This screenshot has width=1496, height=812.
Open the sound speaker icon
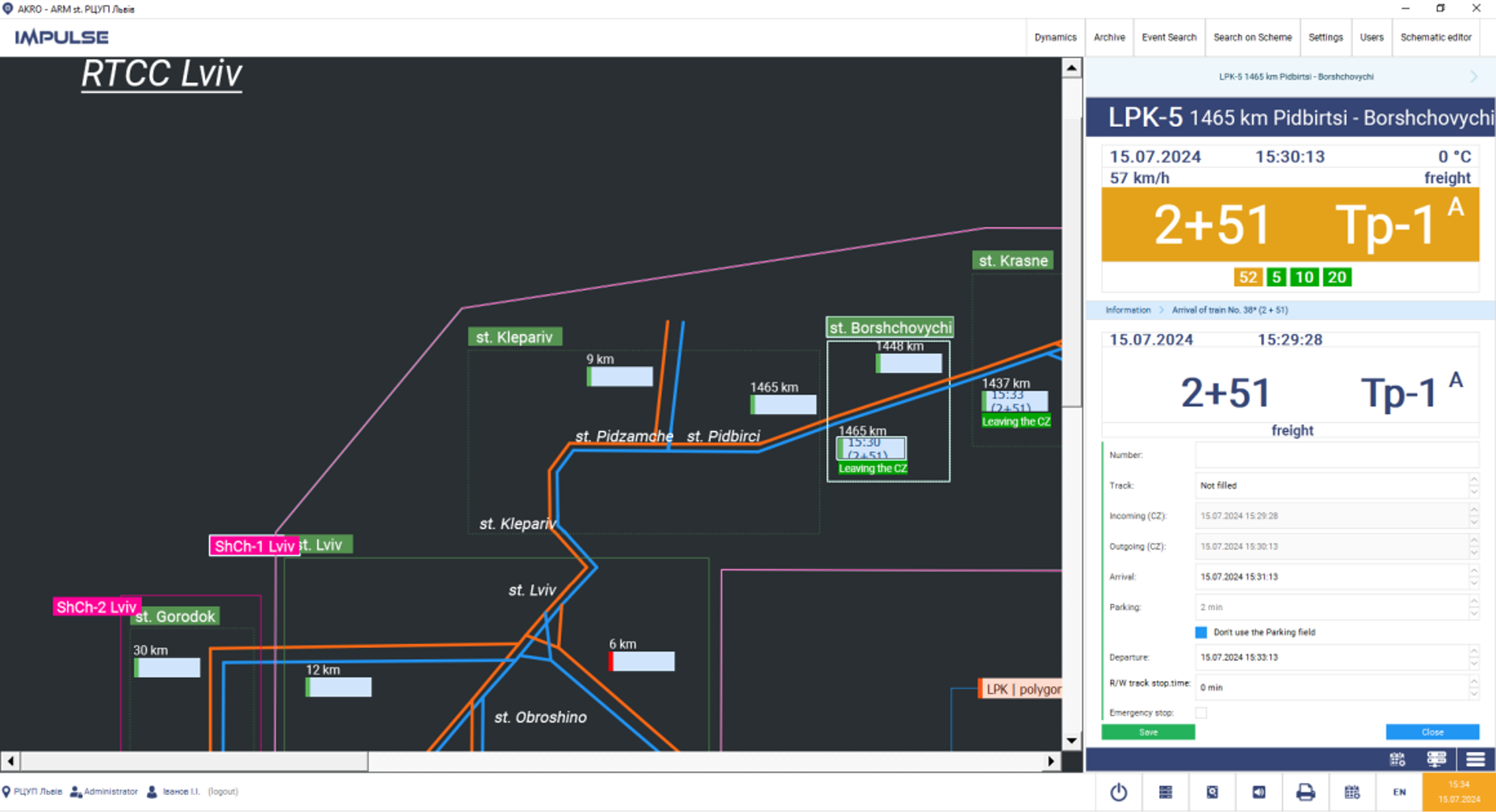click(x=1259, y=792)
